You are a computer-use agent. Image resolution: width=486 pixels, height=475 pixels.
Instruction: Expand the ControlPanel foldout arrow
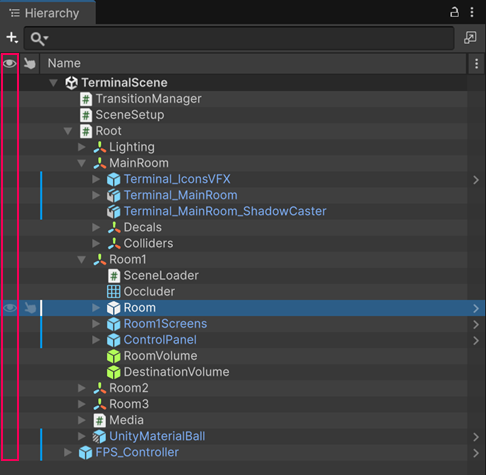96,340
